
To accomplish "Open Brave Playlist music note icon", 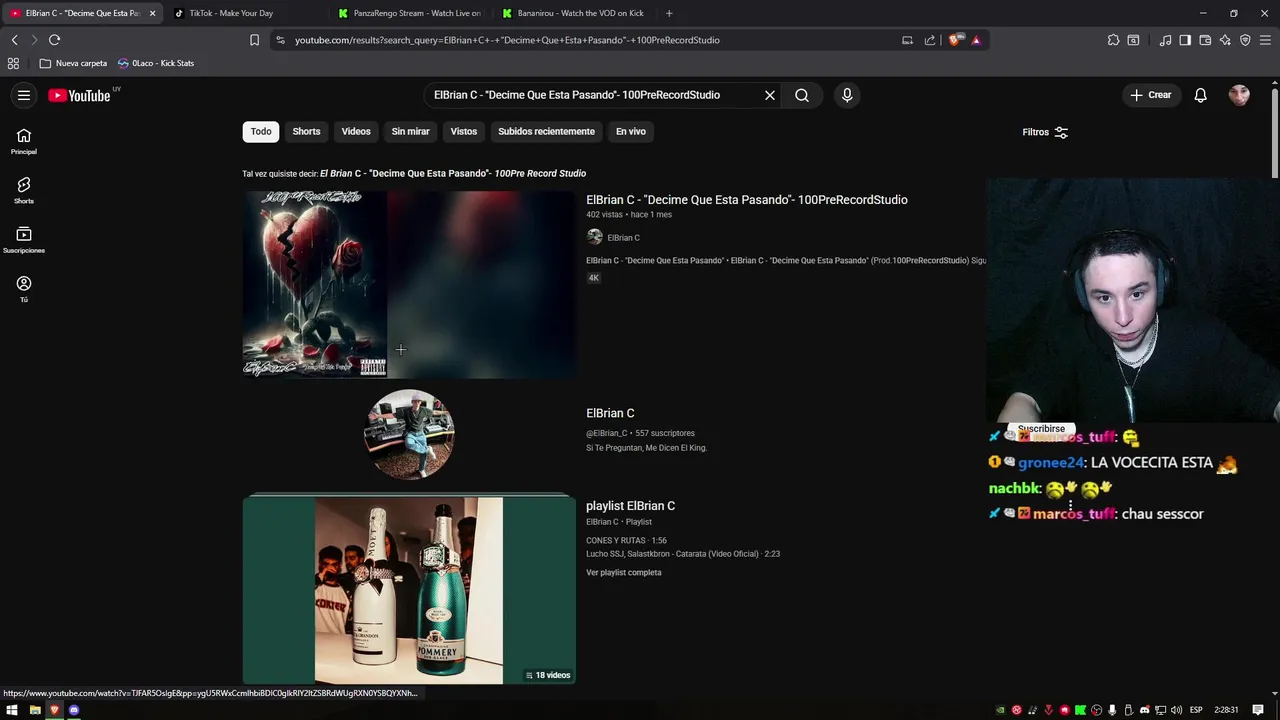I will click(x=1165, y=40).
